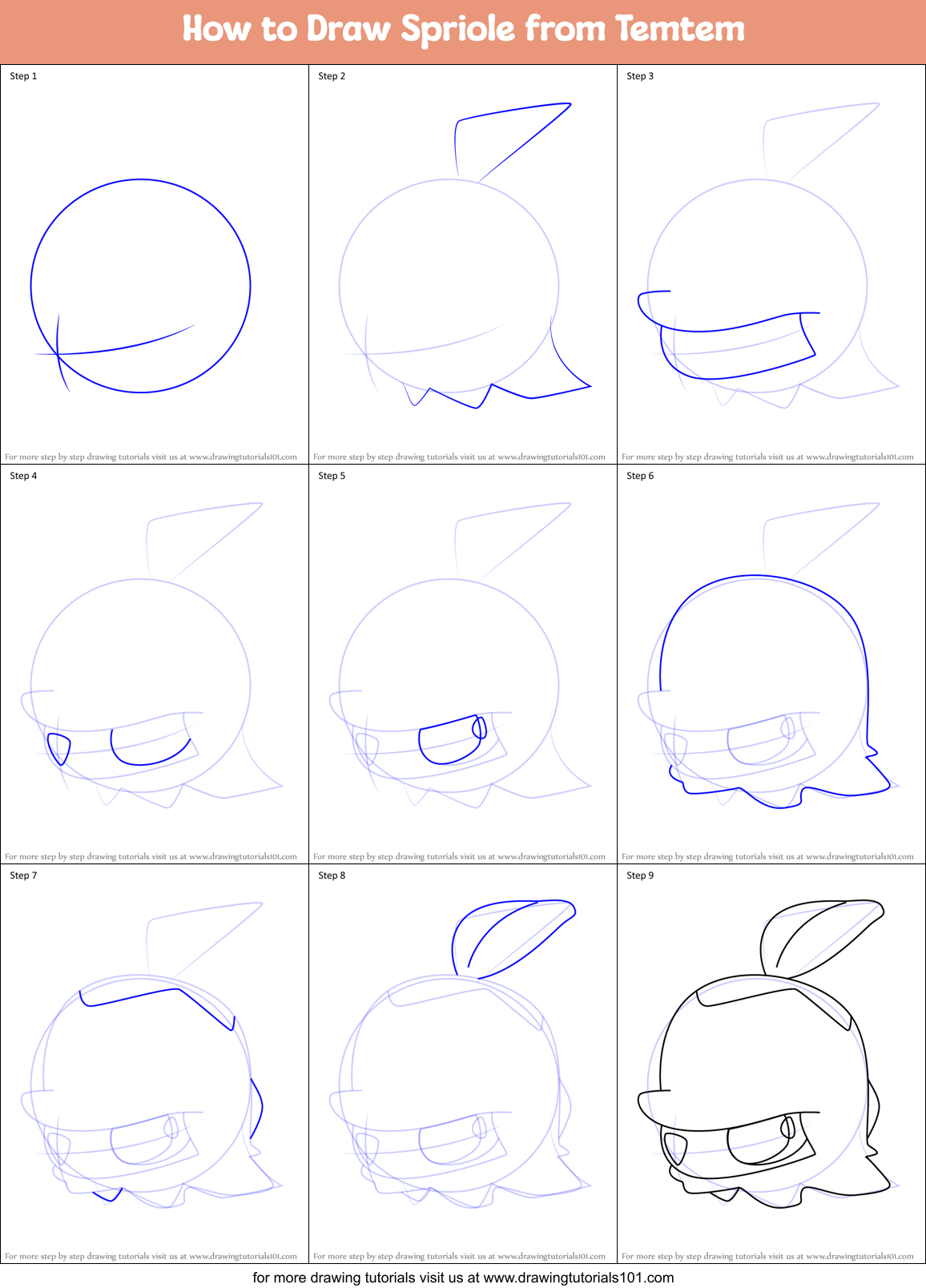Select the Step 7 label

pos(23,875)
